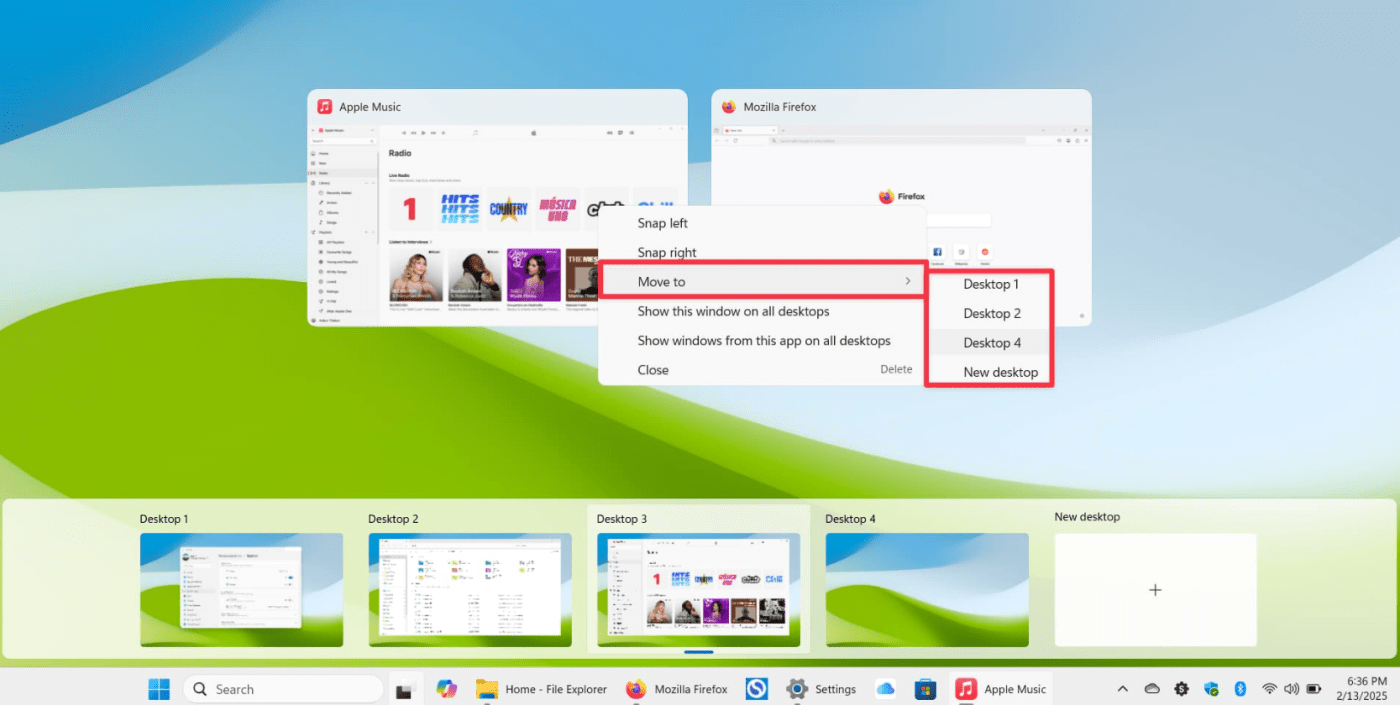Launch Copilot from the taskbar
This screenshot has height=705, width=1400.
pyautogui.click(x=446, y=689)
